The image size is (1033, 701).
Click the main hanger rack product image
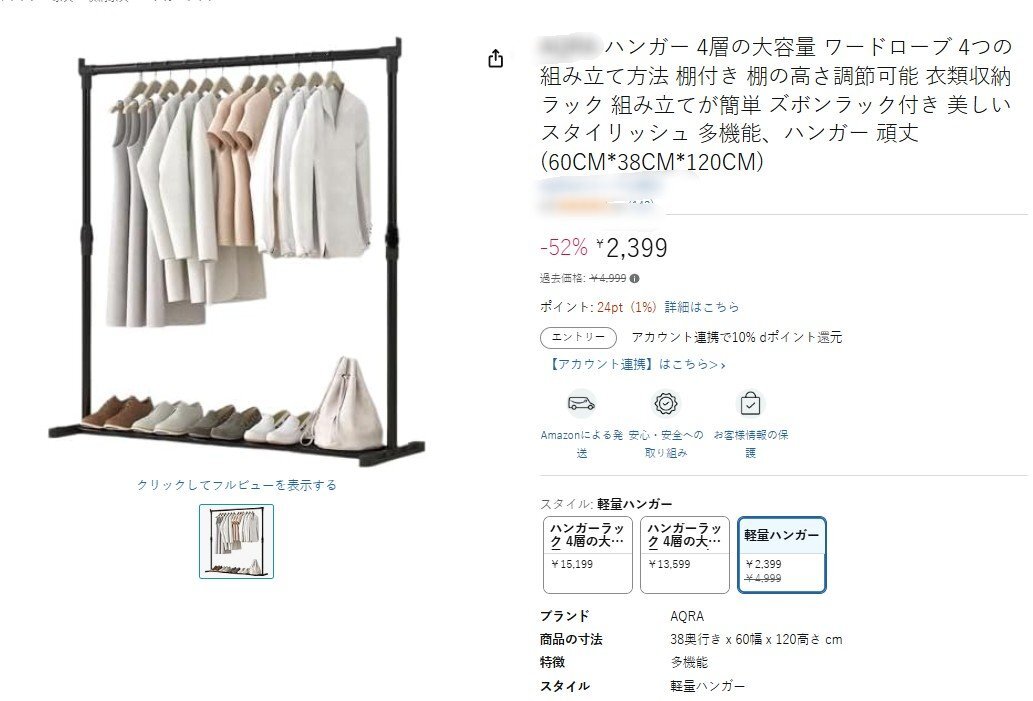tap(237, 252)
